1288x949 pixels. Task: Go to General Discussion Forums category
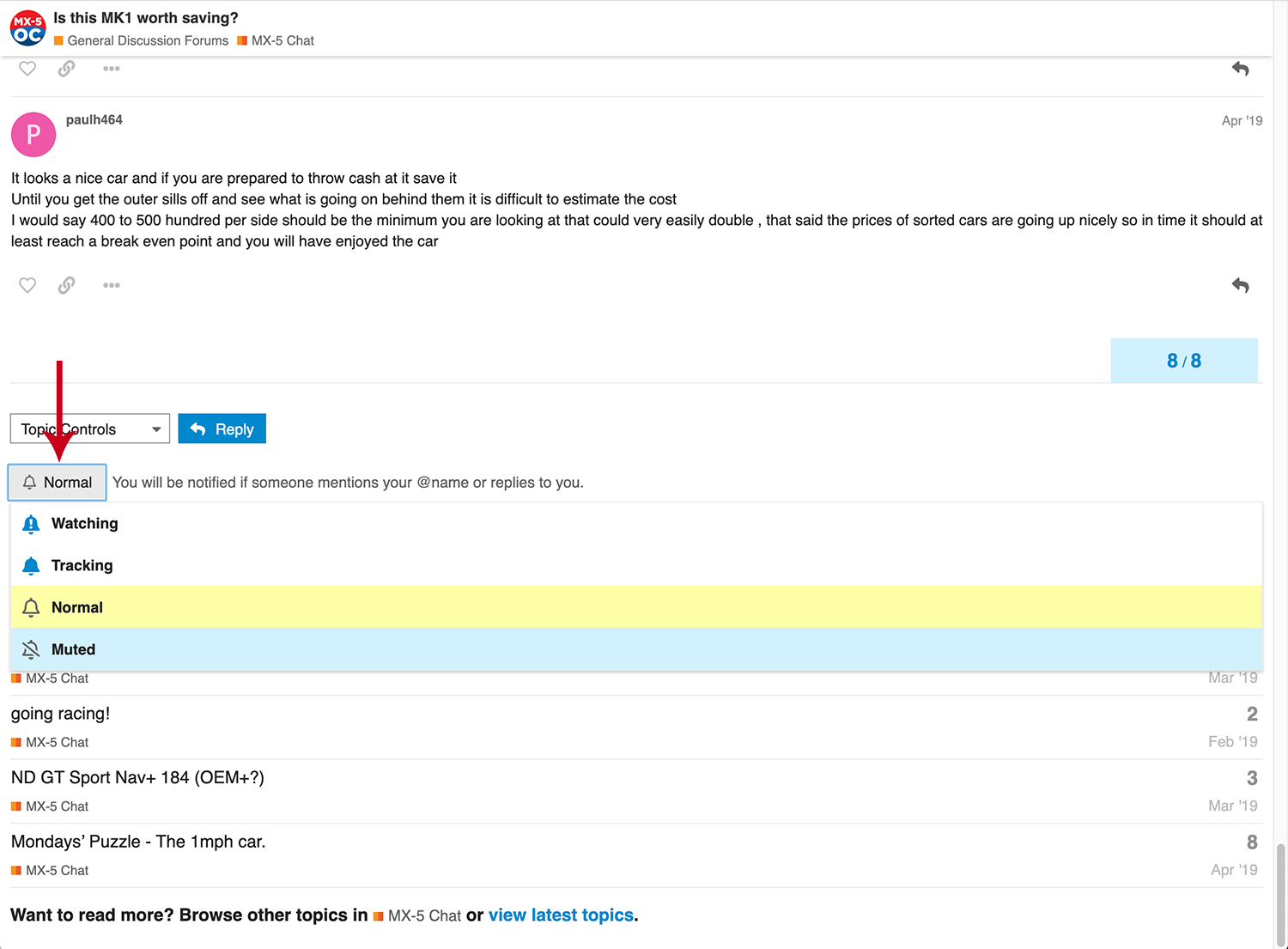[x=147, y=40]
